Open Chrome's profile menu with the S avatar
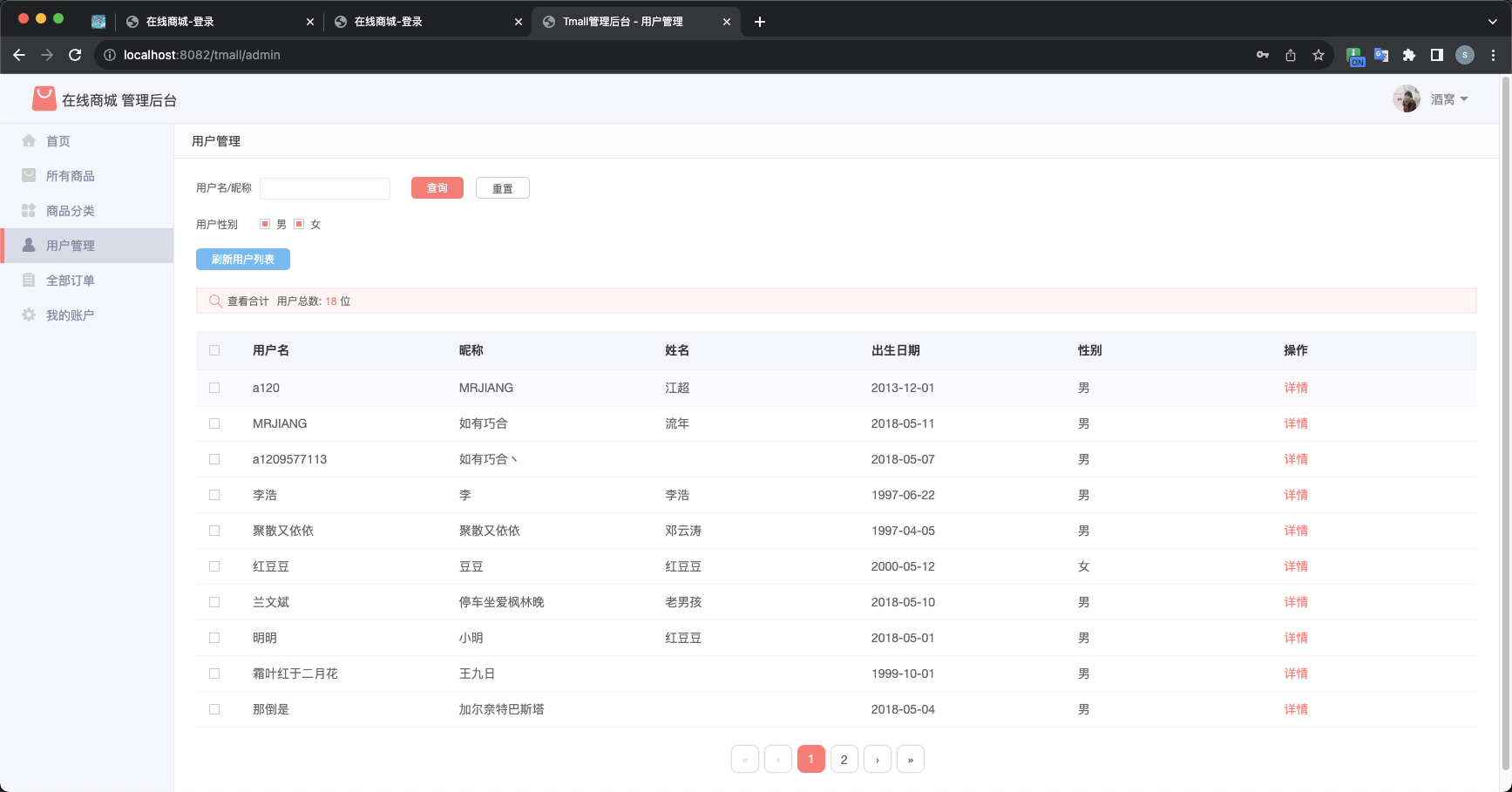 tap(1465, 54)
